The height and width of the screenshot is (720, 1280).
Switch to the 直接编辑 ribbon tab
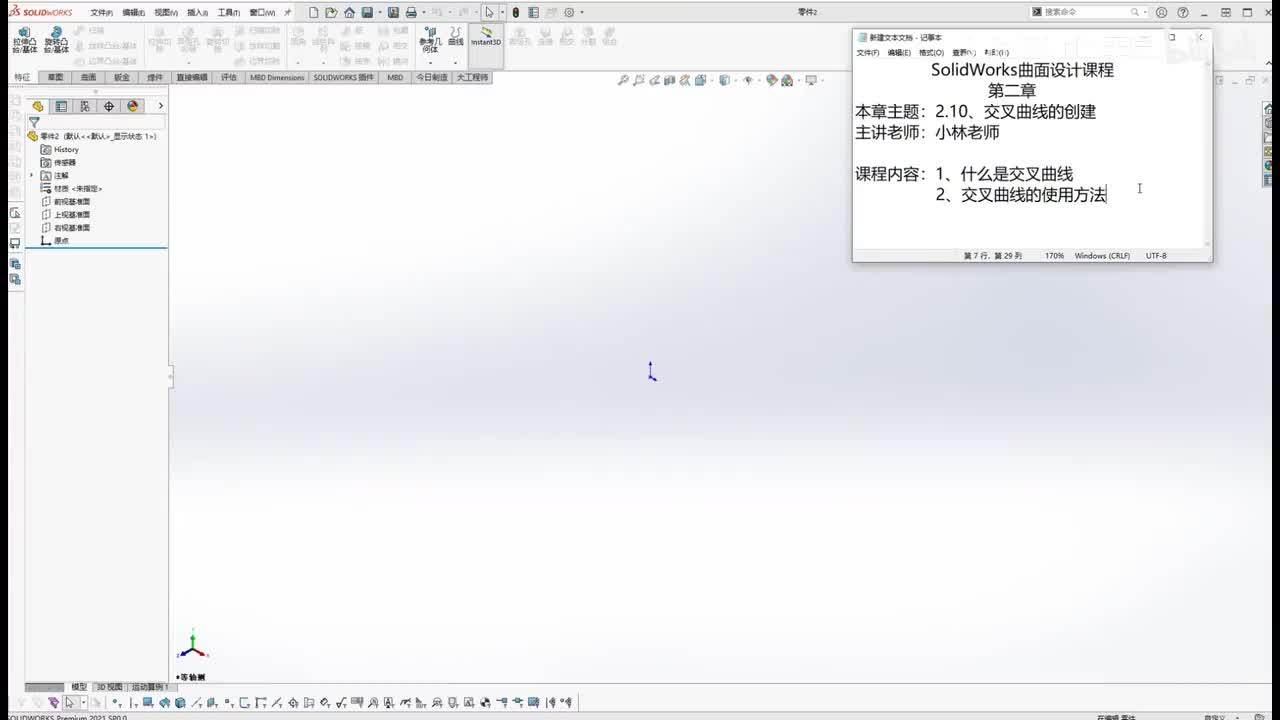pos(192,77)
